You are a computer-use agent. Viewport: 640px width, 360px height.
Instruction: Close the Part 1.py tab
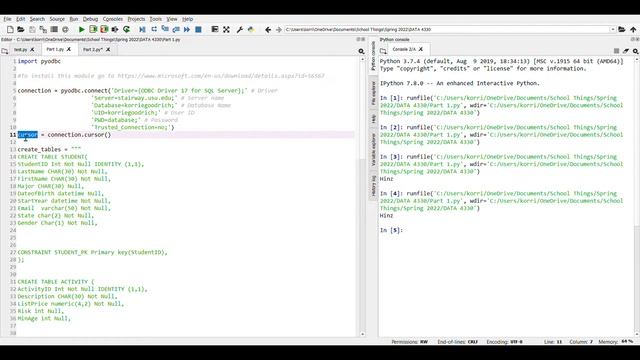(x=69, y=49)
